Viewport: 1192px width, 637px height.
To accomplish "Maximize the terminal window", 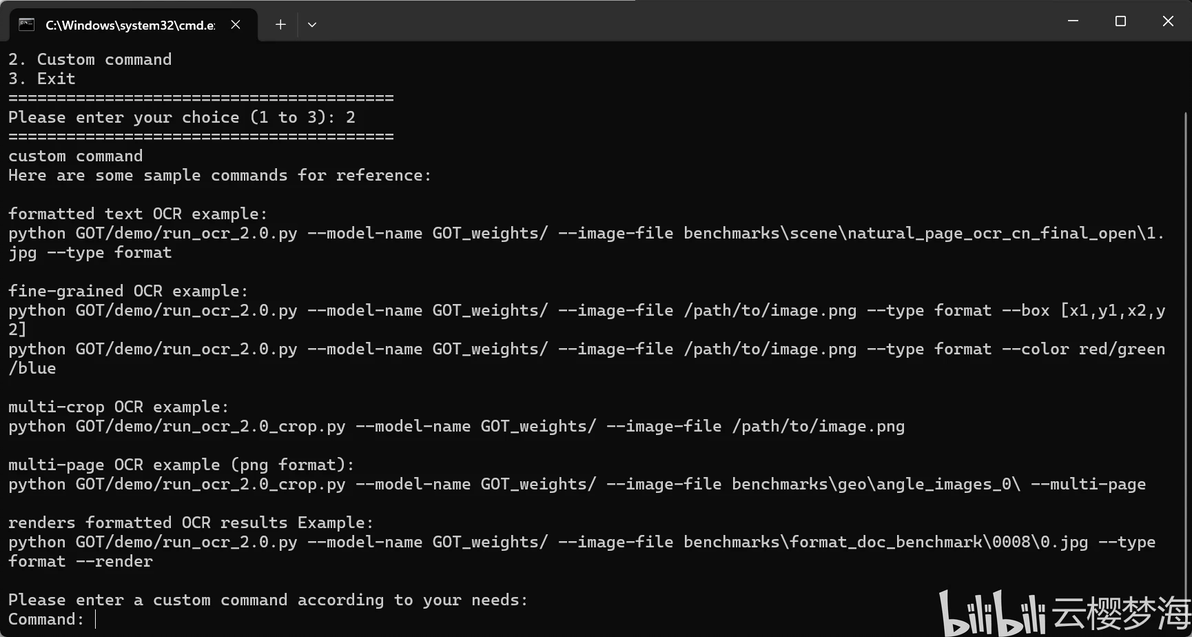I will click(x=1121, y=21).
